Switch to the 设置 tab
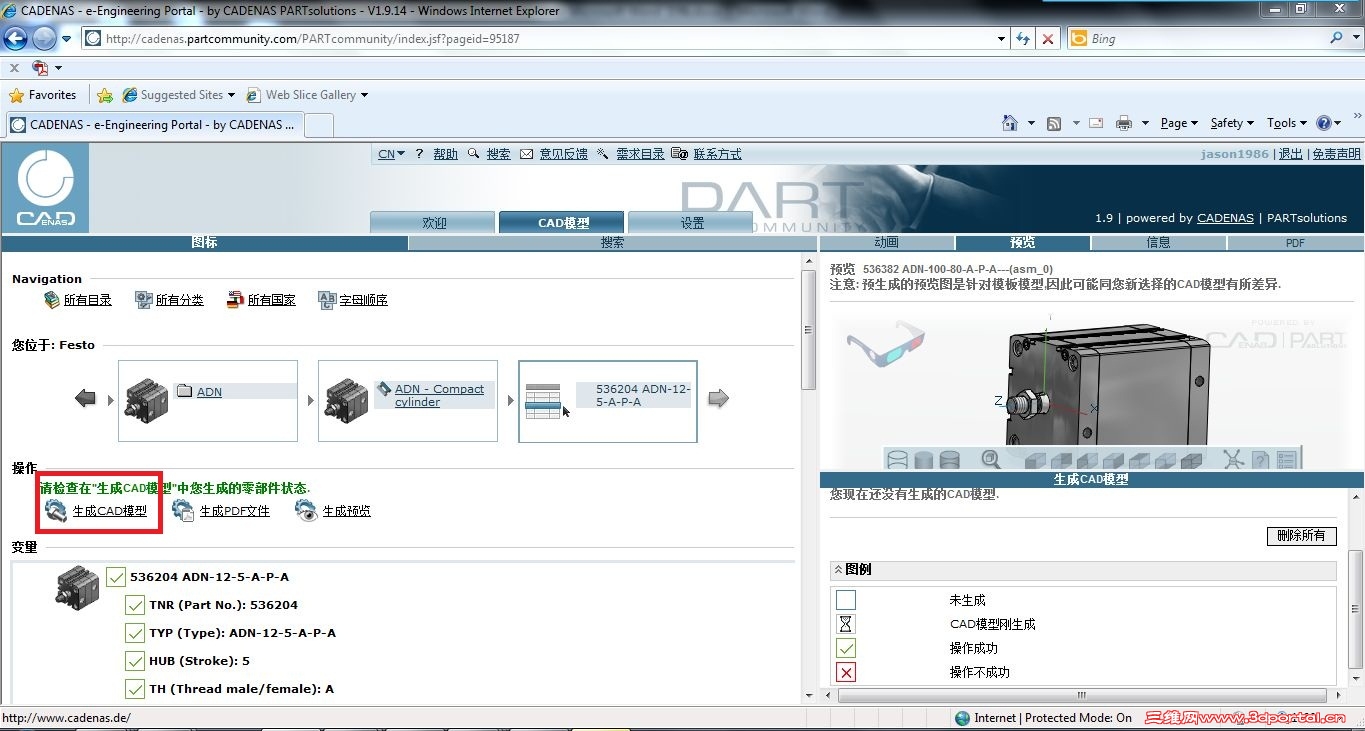 (691, 223)
